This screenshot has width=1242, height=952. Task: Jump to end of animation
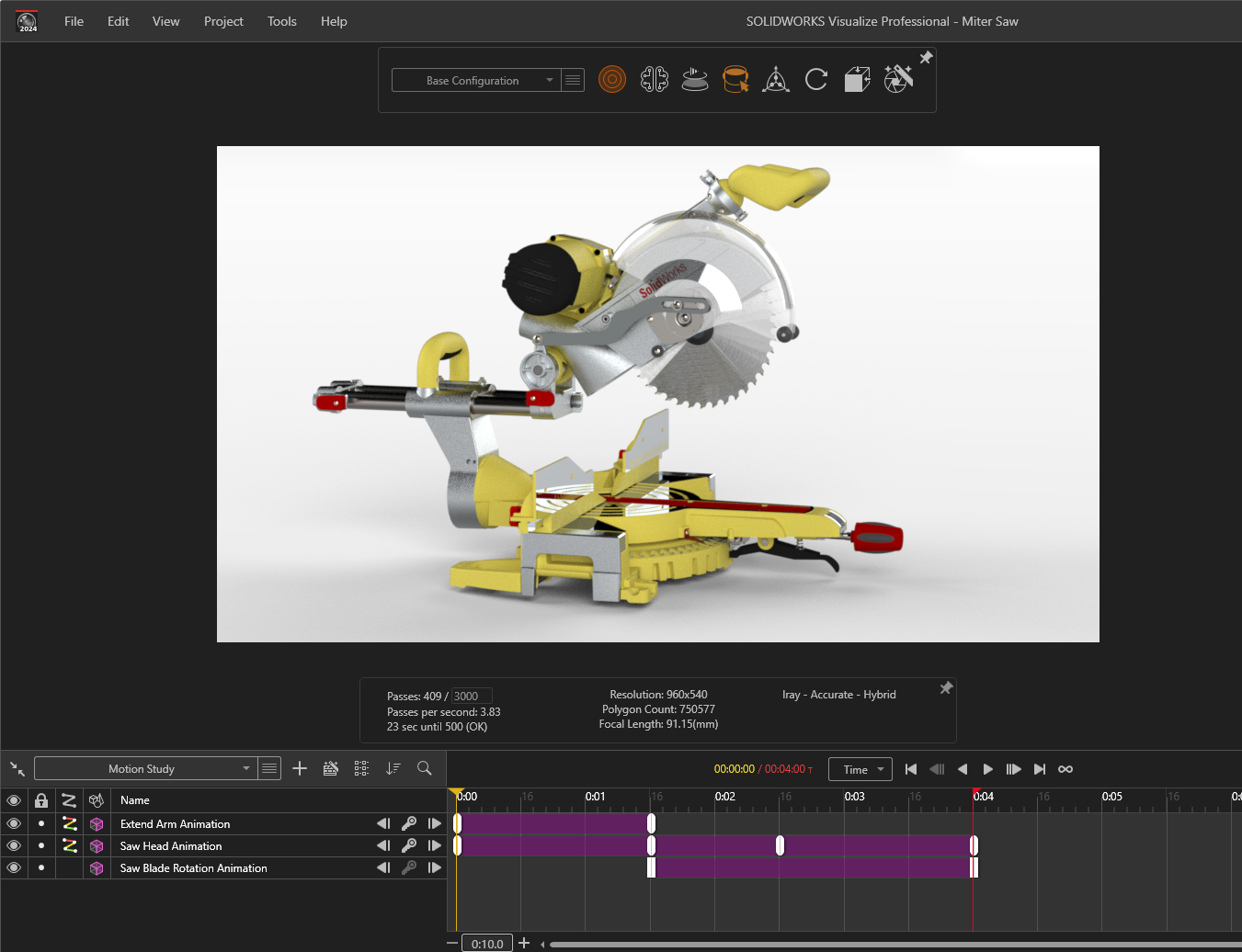(x=1040, y=769)
